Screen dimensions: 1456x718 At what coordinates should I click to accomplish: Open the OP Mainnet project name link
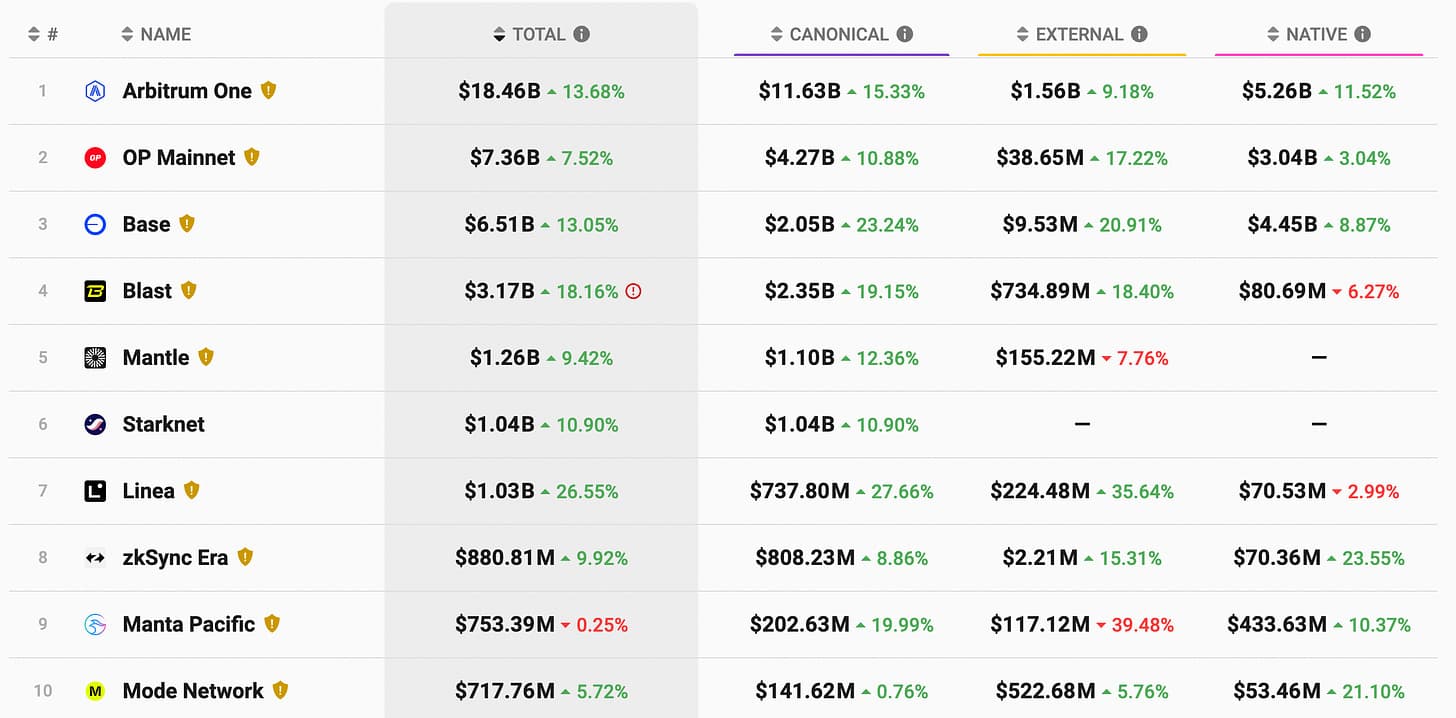click(x=179, y=158)
